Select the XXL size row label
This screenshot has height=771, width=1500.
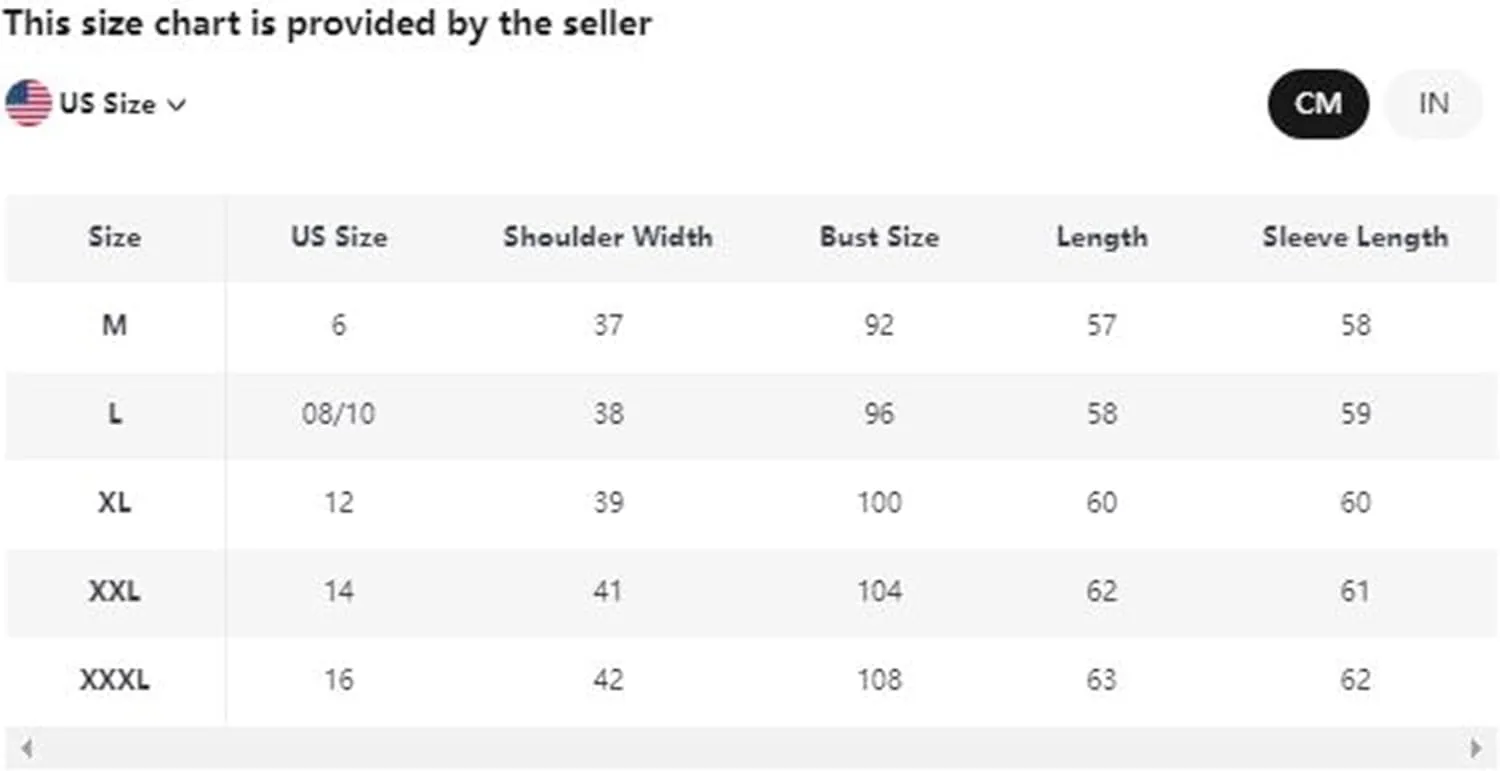114,591
